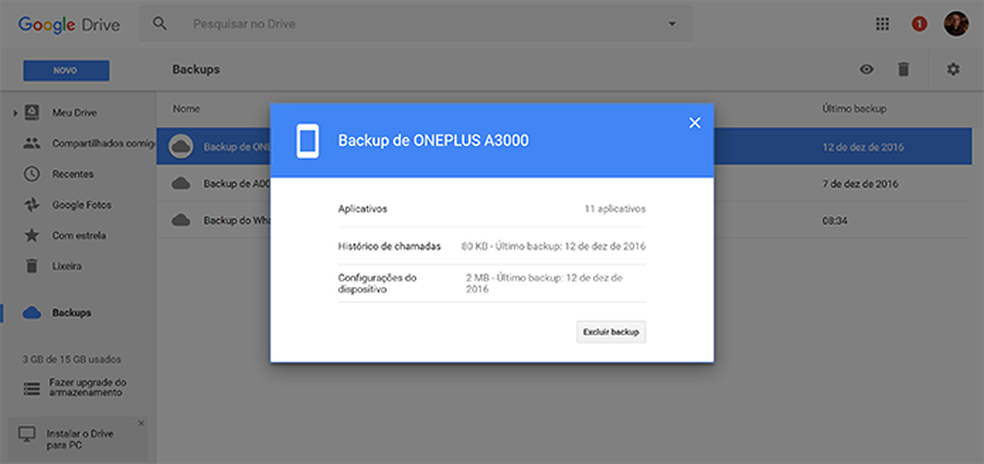This screenshot has width=984, height=464.
Task: Click the Google Drive logo
Action: (69, 24)
